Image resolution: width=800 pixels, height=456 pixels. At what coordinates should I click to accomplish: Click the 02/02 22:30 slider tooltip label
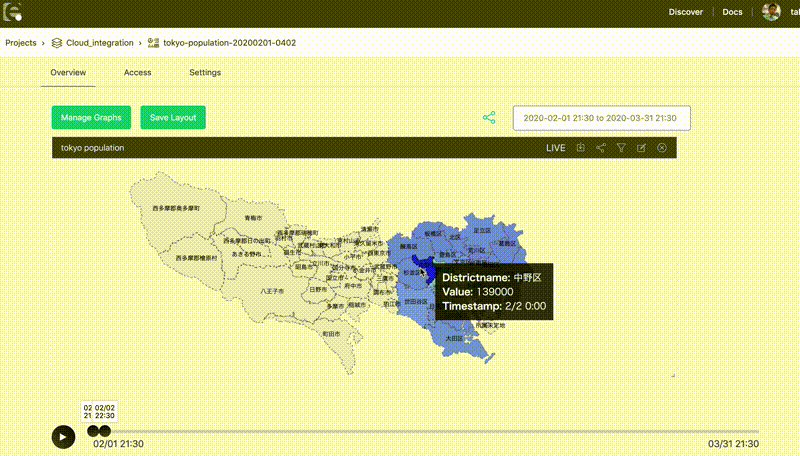105,412
